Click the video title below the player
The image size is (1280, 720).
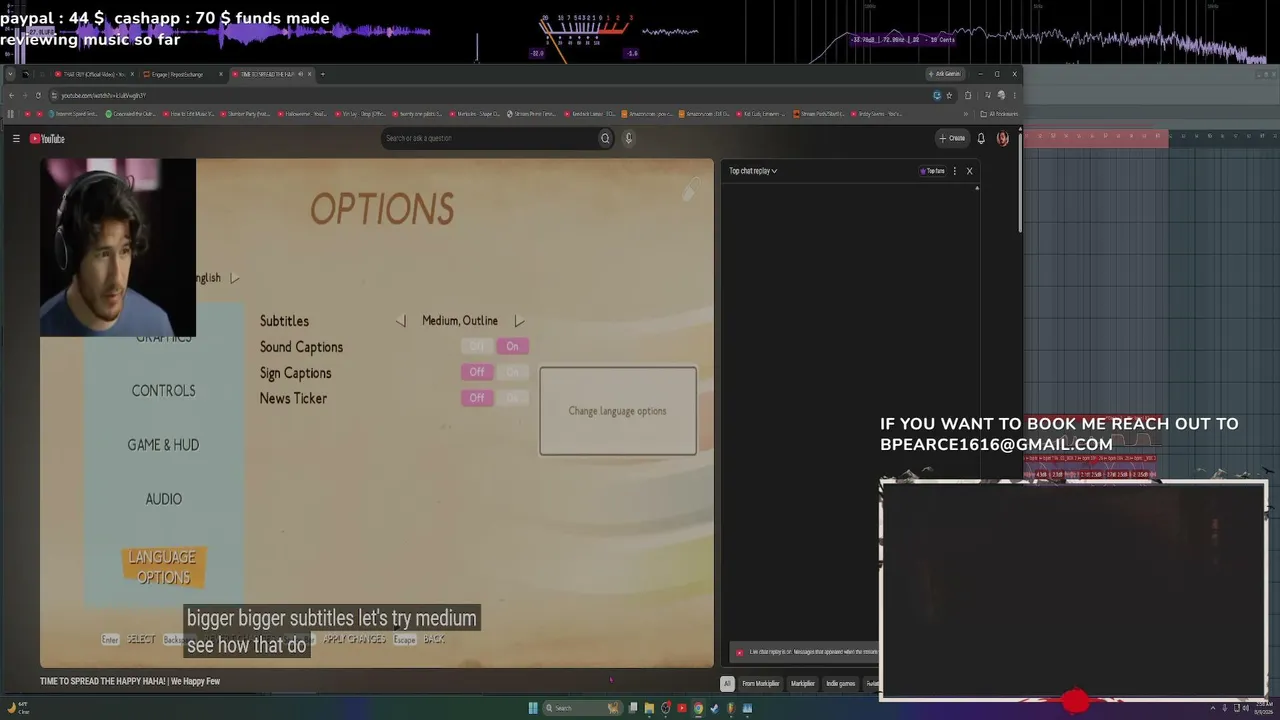(x=130, y=682)
